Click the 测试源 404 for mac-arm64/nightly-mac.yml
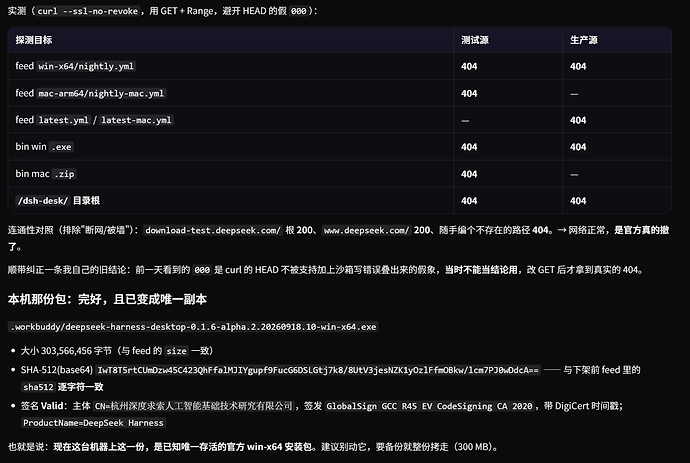This screenshot has width=690, height=463. (469, 93)
